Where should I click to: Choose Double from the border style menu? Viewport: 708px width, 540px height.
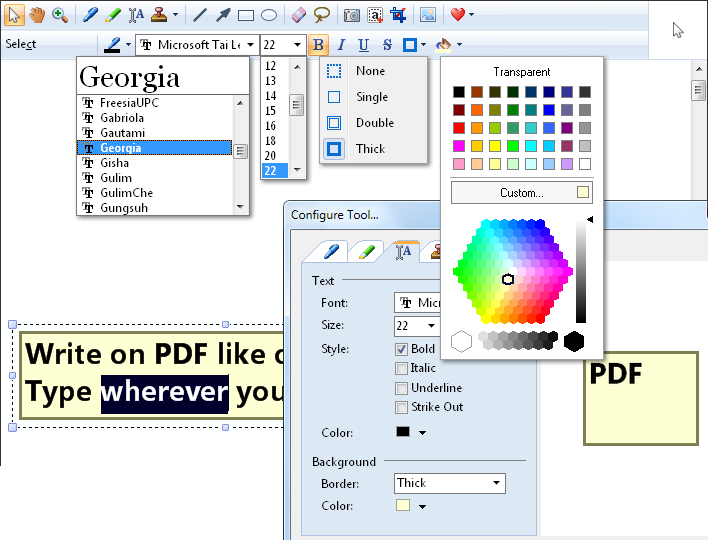(374, 123)
